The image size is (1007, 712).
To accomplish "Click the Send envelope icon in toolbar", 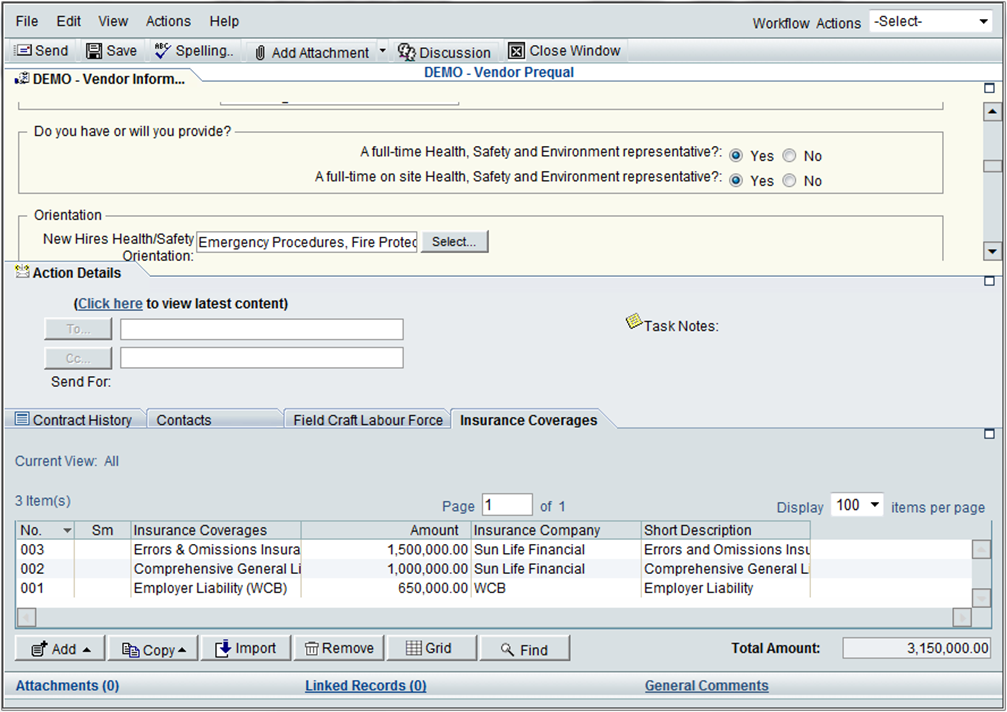I will click(23, 51).
